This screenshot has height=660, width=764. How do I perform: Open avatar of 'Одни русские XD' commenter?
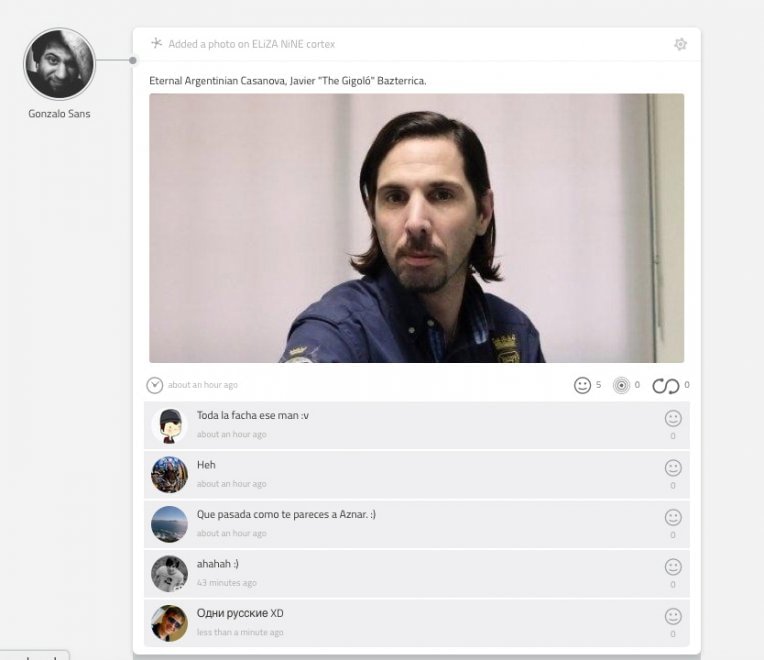coord(169,623)
